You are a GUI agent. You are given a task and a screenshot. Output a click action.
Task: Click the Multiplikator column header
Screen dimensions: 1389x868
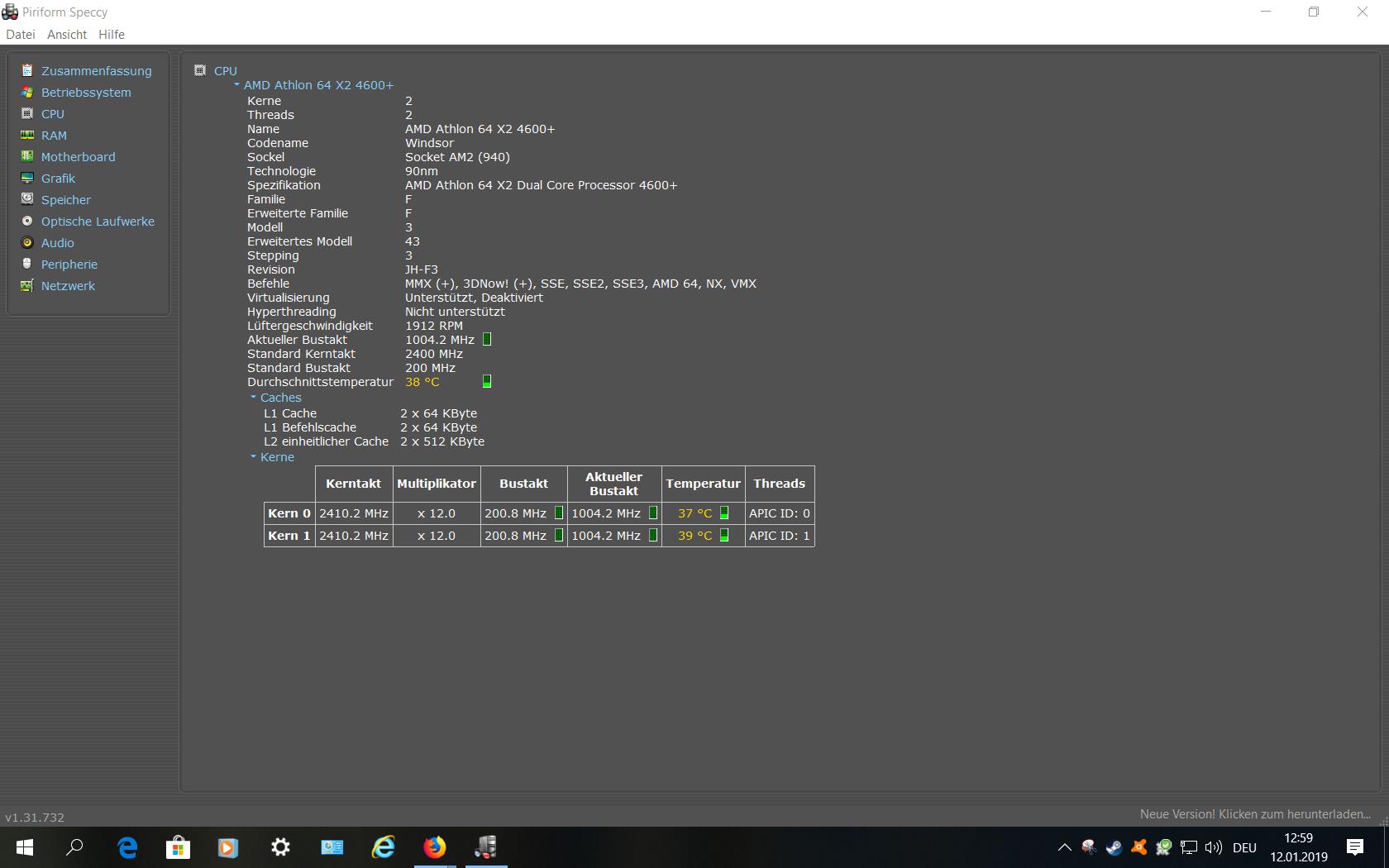point(437,484)
